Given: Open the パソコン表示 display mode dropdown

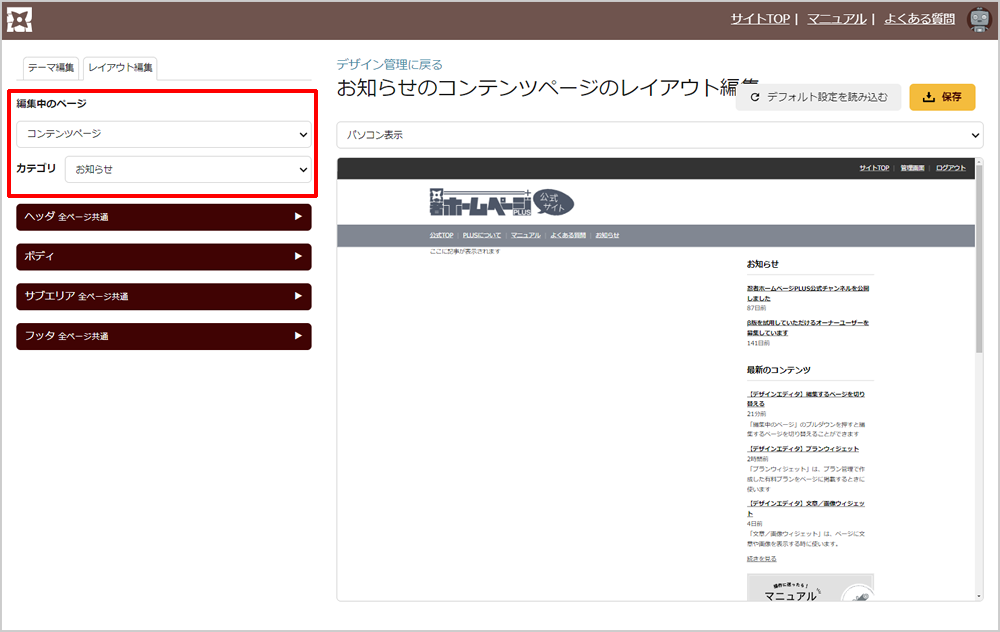Looking at the screenshot, I should tap(659, 134).
